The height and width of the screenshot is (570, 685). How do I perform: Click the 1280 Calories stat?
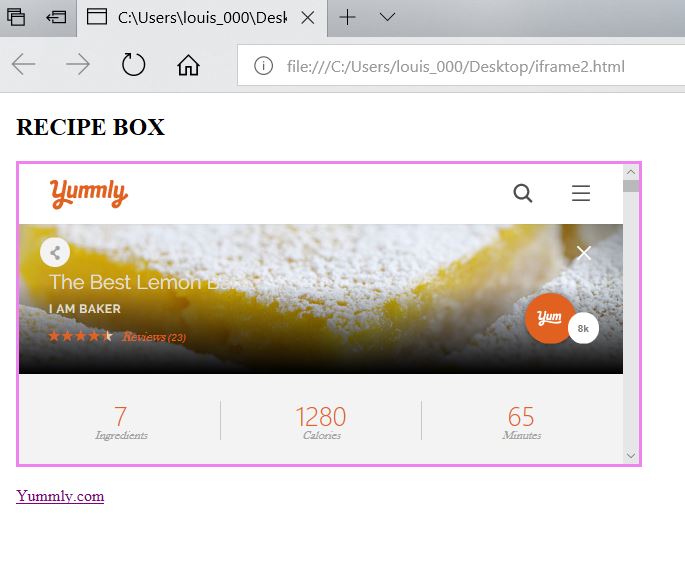[x=321, y=422]
